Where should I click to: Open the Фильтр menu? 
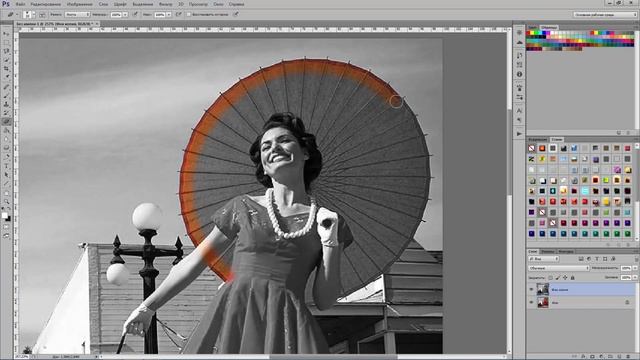click(x=166, y=4)
